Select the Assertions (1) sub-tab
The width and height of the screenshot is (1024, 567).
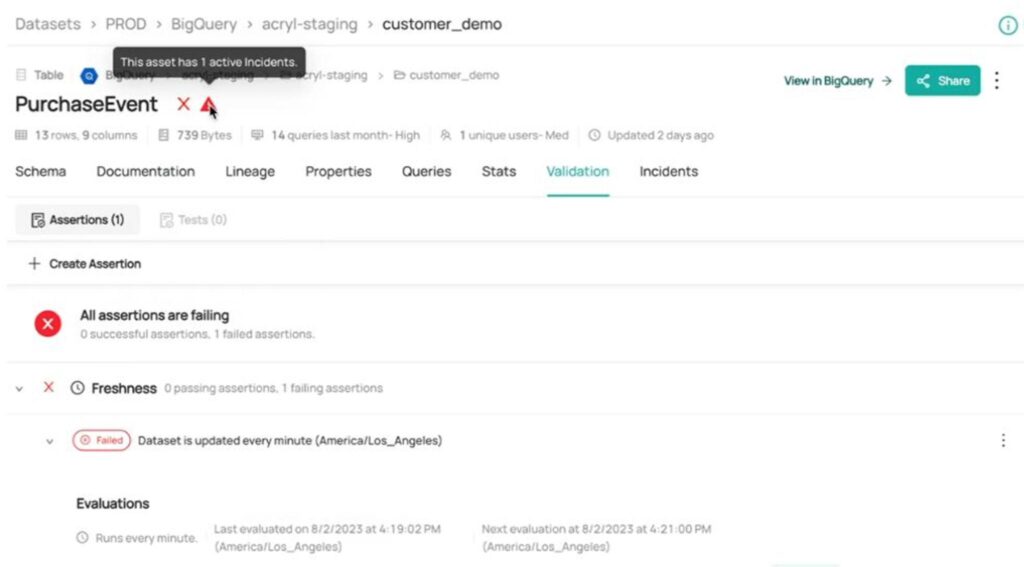[77, 220]
